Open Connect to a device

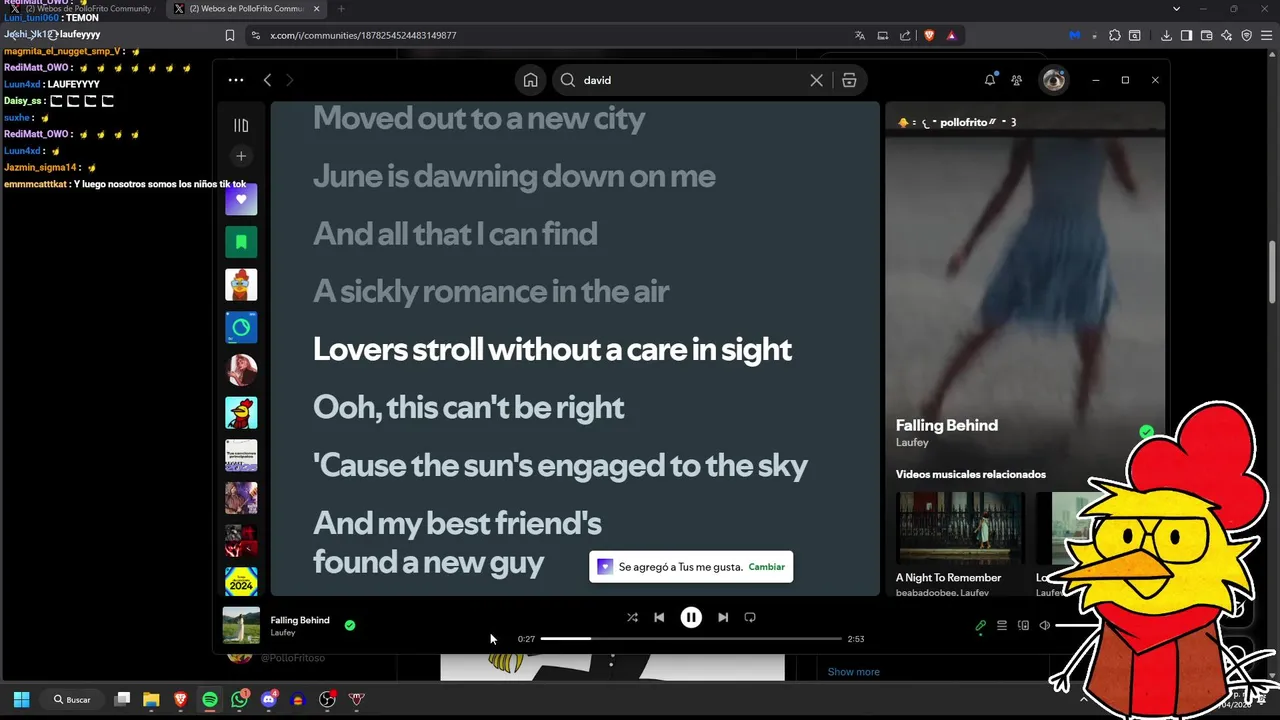(x=1023, y=626)
